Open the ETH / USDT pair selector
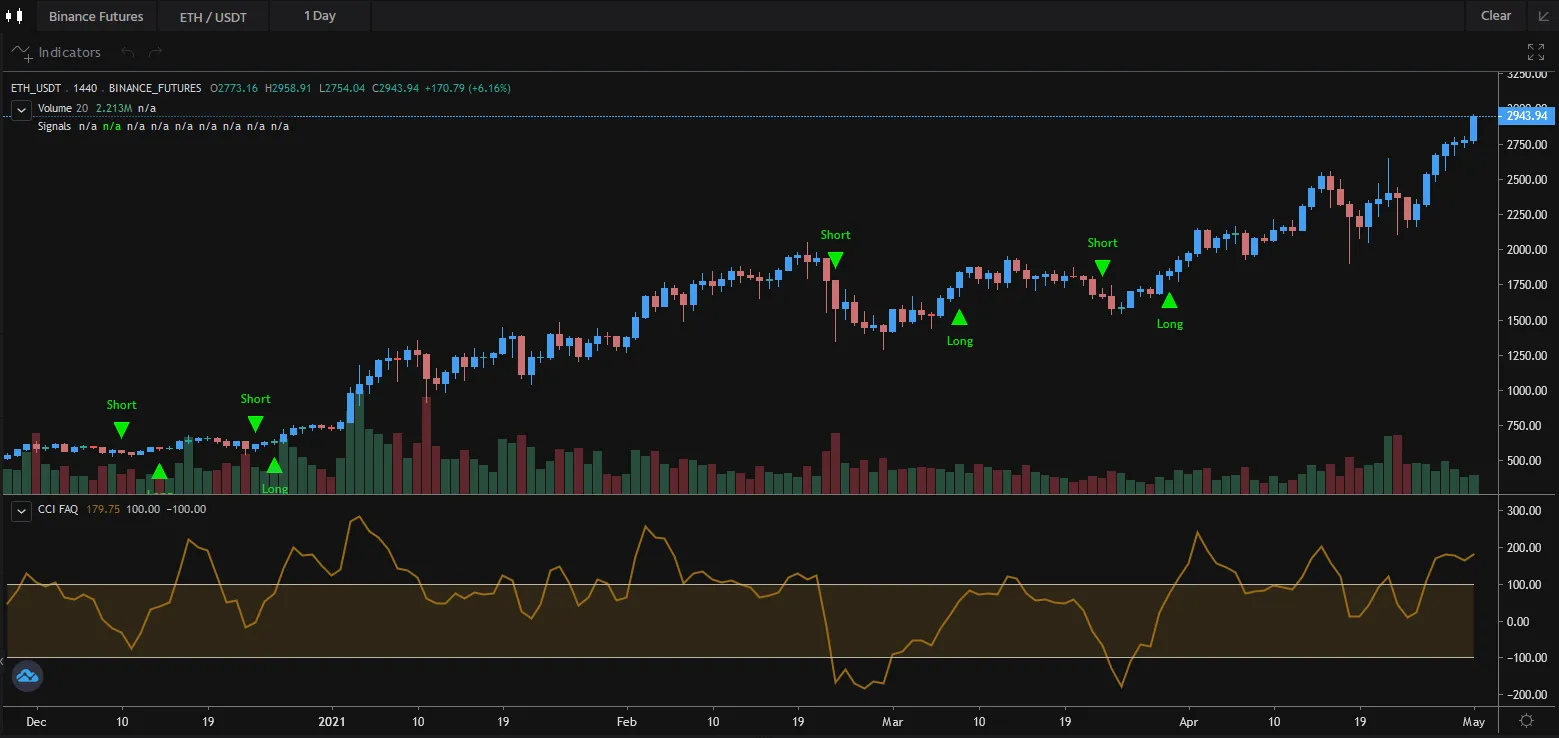Image resolution: width=1559 pixels, height=738 pixels. coord(213,16)
